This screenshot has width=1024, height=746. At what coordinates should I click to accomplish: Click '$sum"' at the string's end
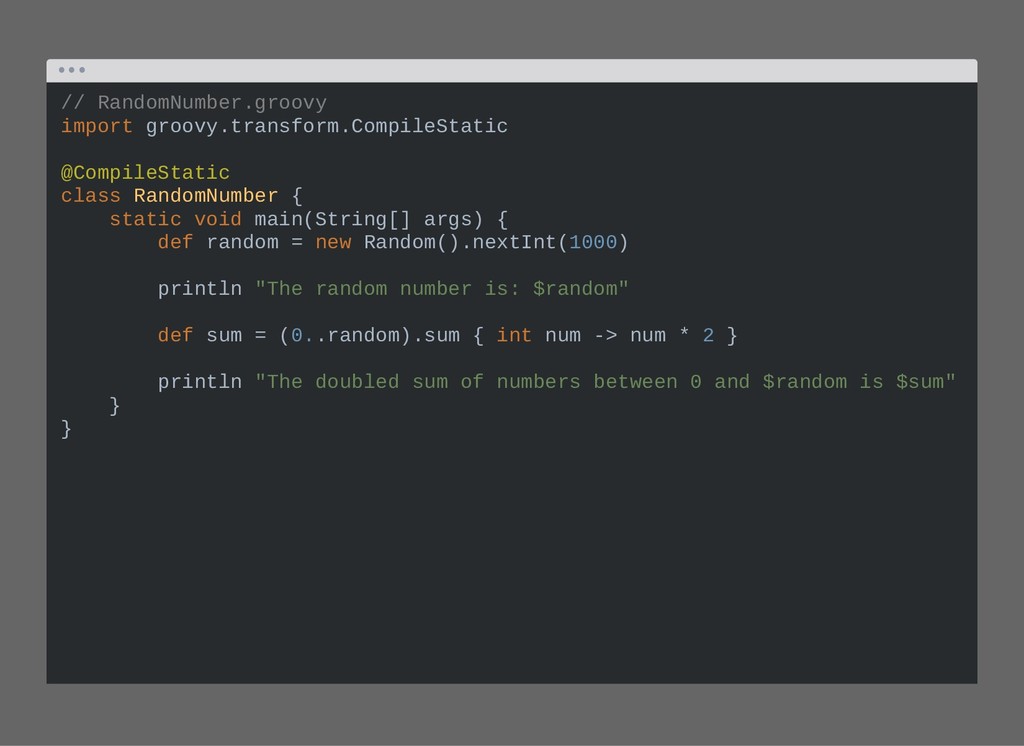point(925,382)
